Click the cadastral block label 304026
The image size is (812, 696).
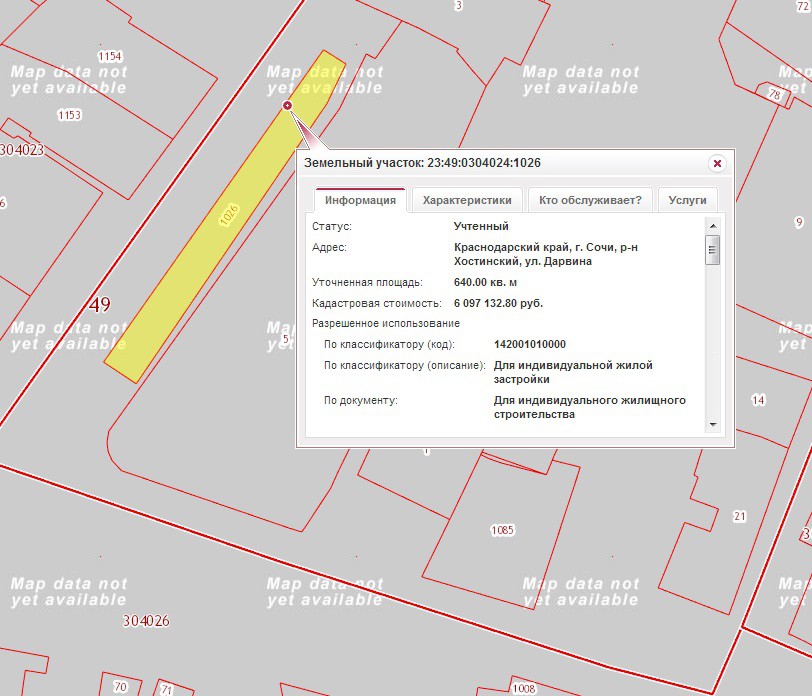(146, 620)
